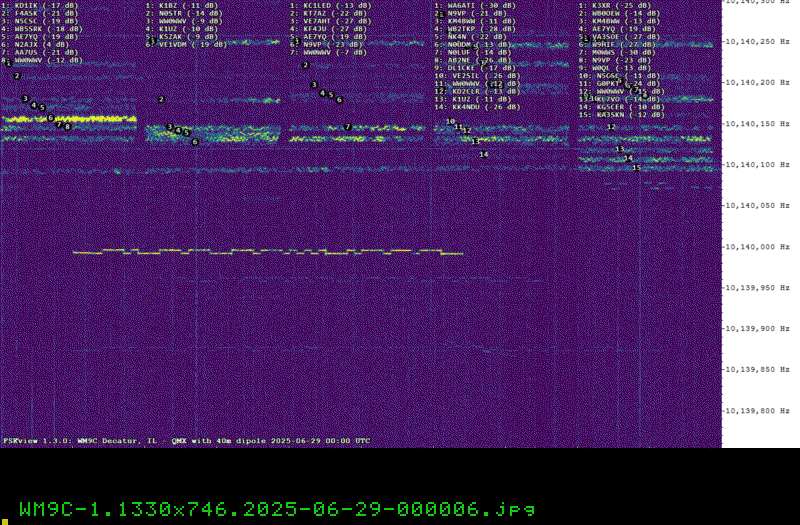The width and height of the screenshot is (800, 525).
Task: Click the 10,140,000 Hz frequency label
Action: (x=758, y=246)
